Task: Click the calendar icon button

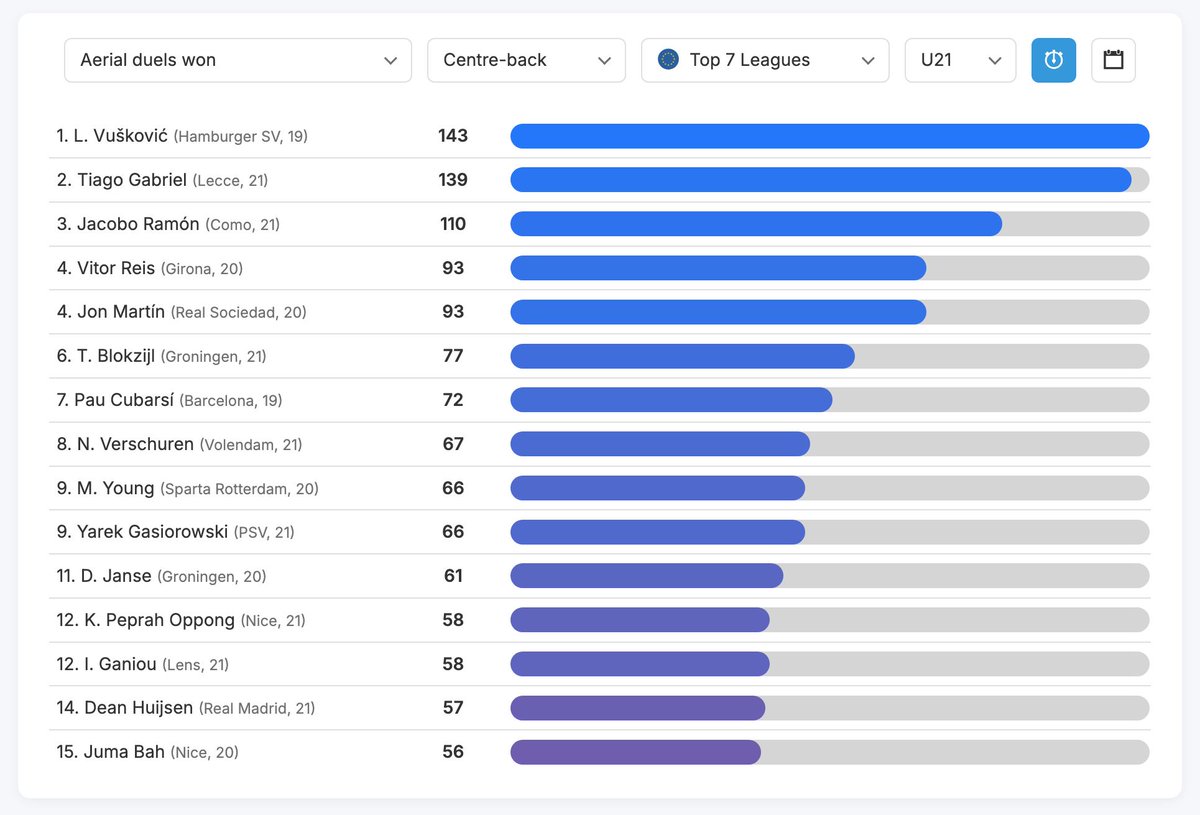Action: [1113, 60]
